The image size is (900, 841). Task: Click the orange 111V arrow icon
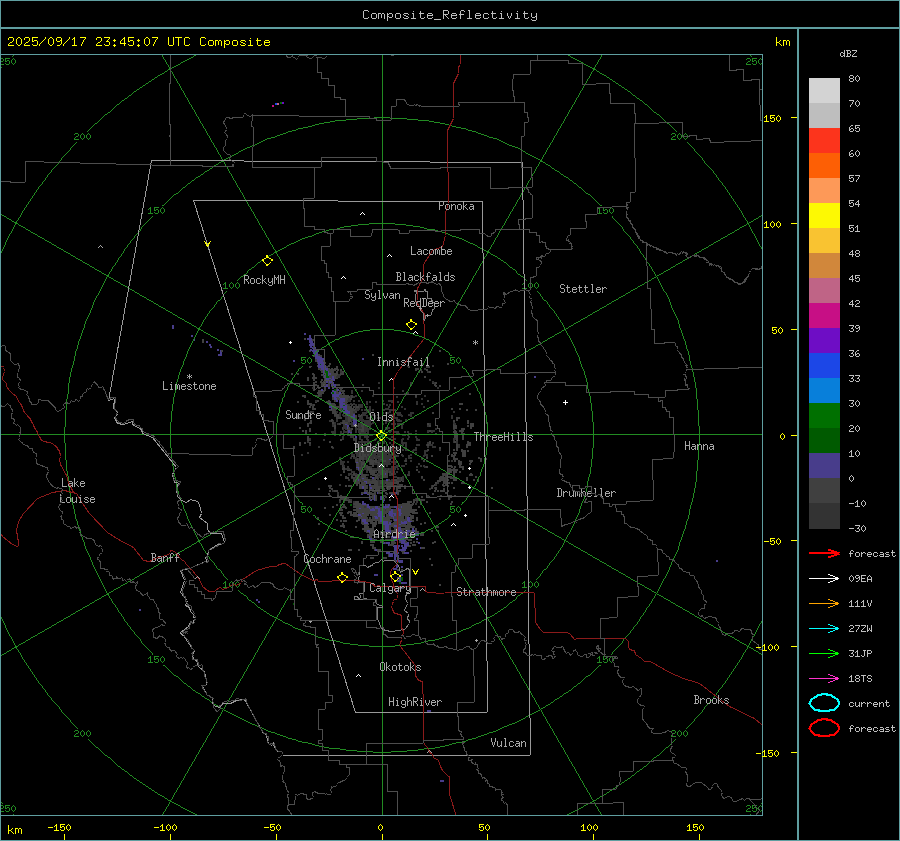click(823, 603)
